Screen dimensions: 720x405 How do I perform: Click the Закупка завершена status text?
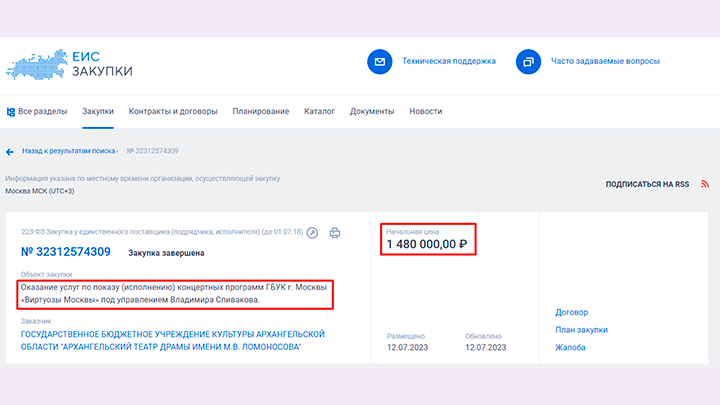click(166, 253)
